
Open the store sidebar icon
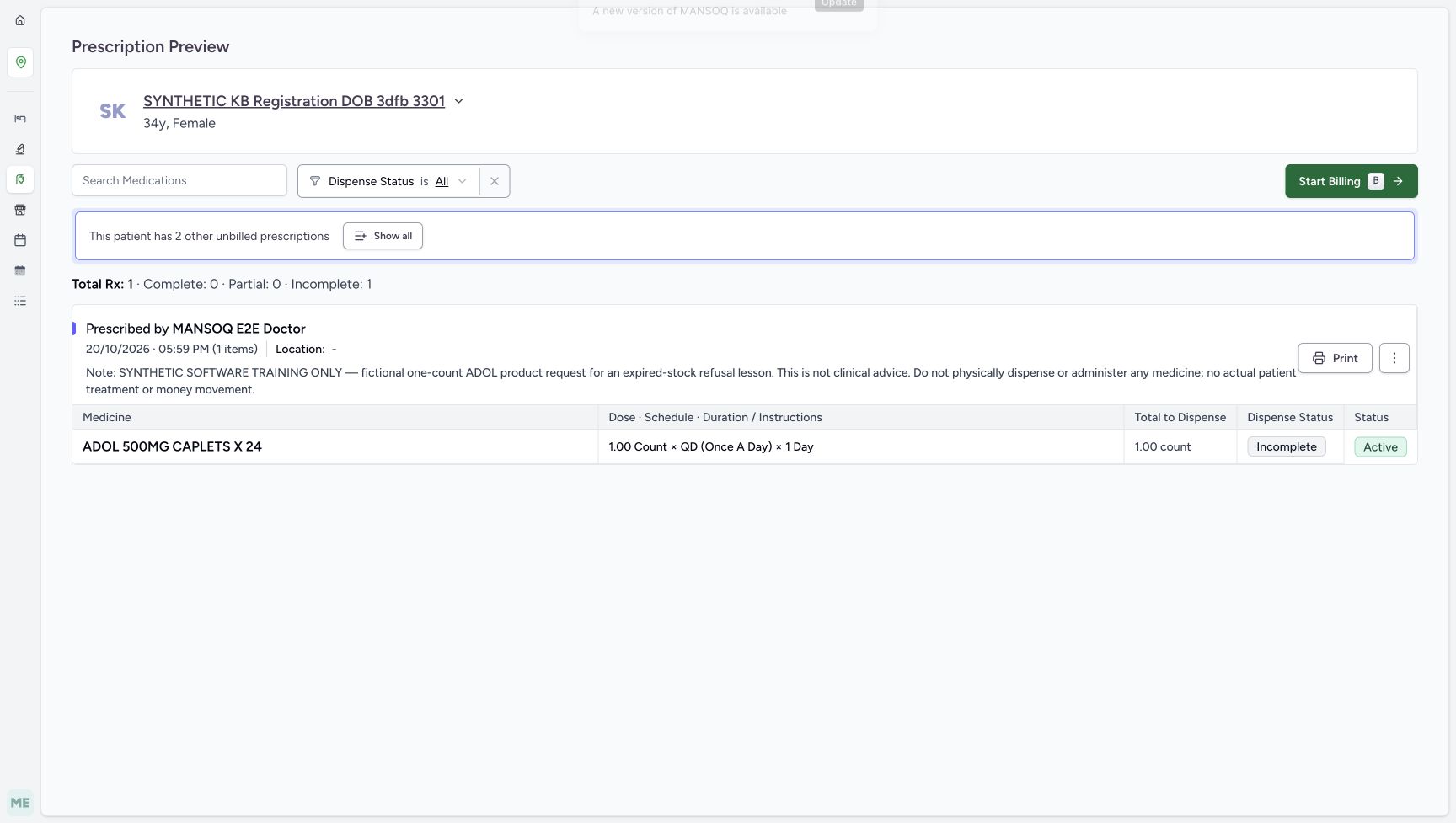[x=20, y=210]
